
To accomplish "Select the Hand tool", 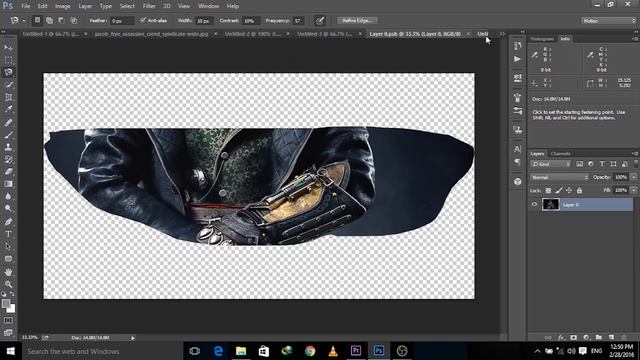I will [x=8, y=272].
